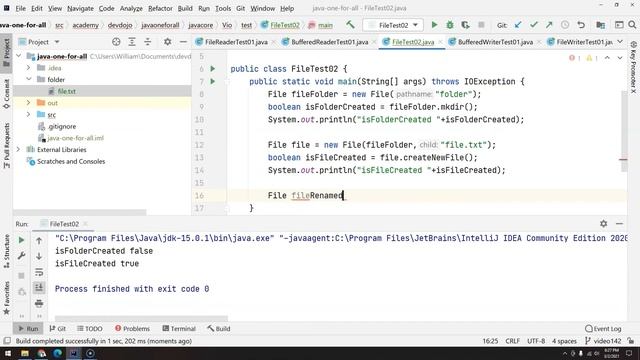Click the wrench icon in Run panel
The height and width of the screenshot is (360, 640).
point(22,256)
